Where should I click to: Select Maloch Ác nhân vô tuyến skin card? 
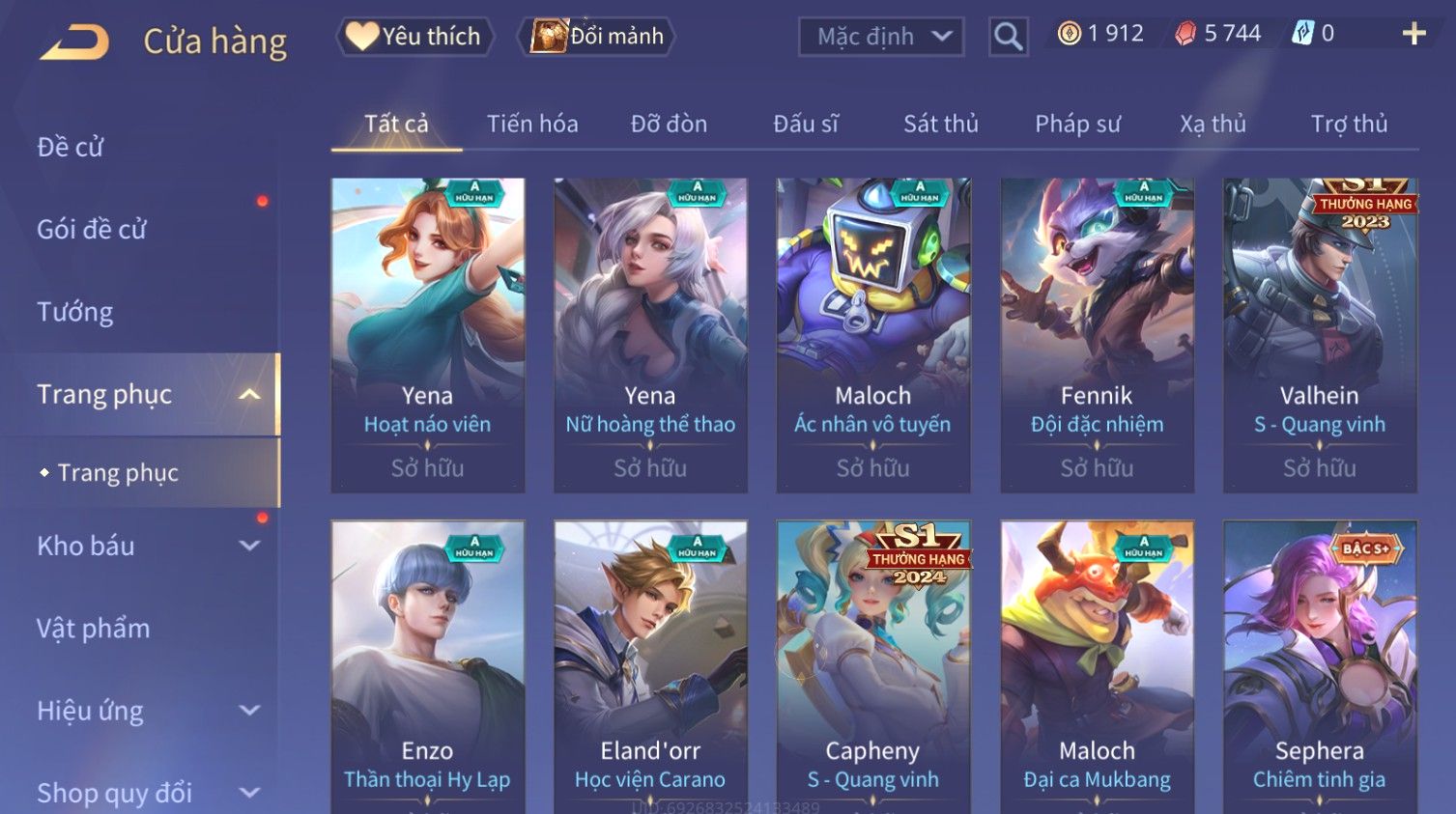click(x=873, y=335)
